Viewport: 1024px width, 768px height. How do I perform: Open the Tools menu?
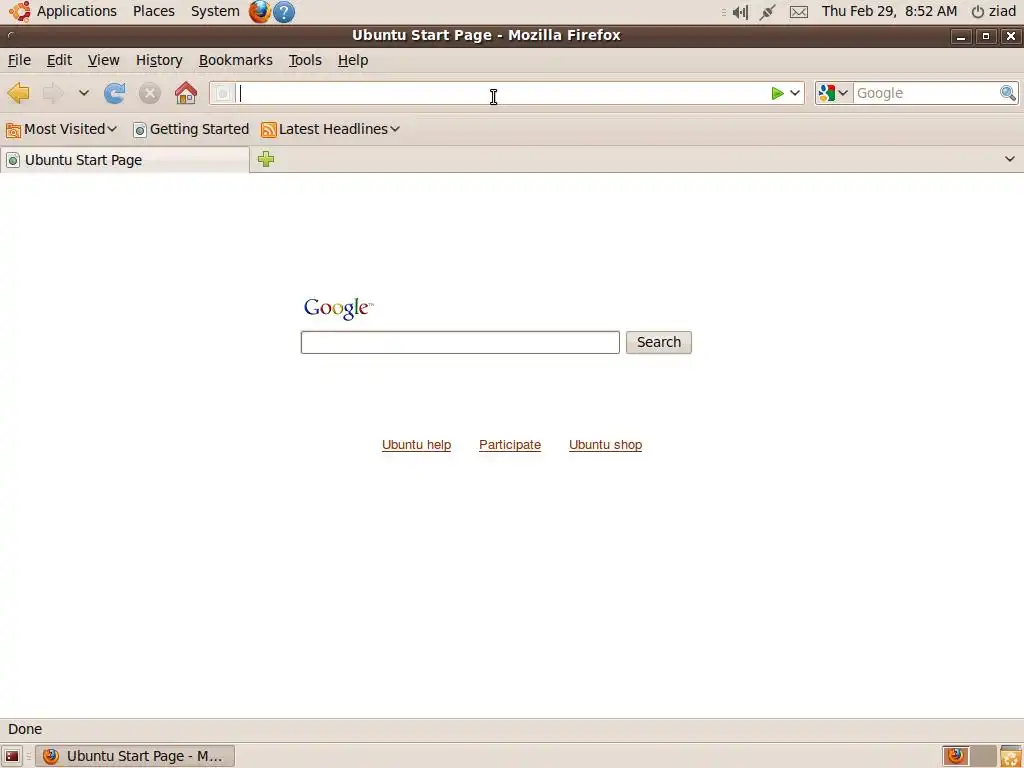coord(305,60)
